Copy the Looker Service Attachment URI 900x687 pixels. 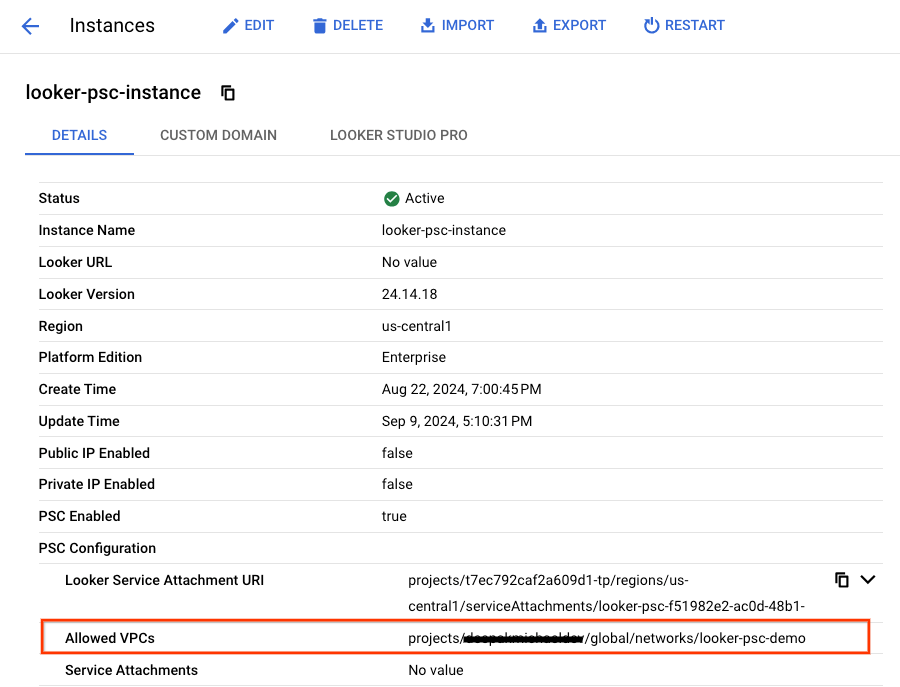click(x=842, y=580)
